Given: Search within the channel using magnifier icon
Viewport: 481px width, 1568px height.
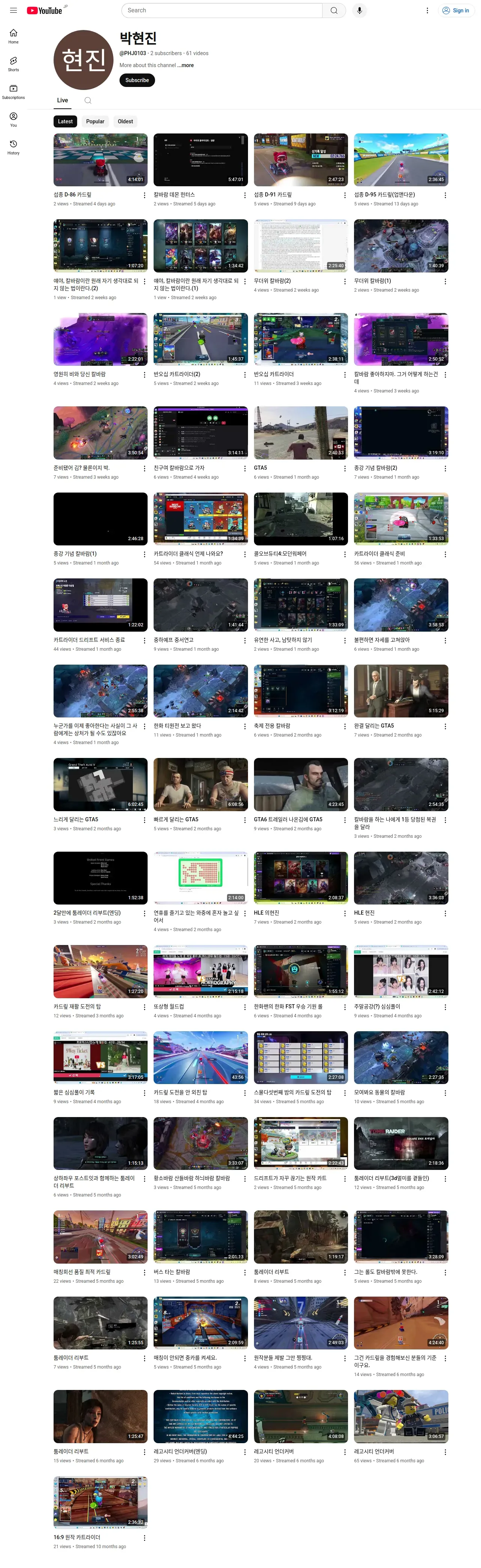Looking at the screenshot, I should [x=88, y=100].
